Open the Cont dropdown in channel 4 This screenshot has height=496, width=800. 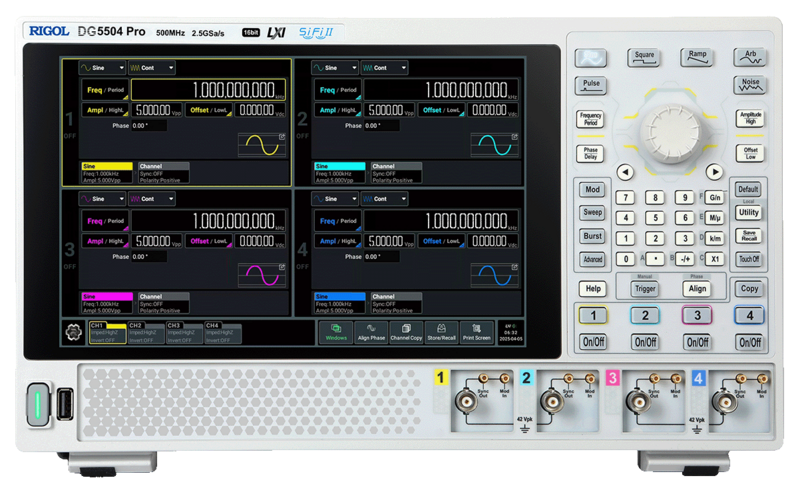(x=384, y=199)
